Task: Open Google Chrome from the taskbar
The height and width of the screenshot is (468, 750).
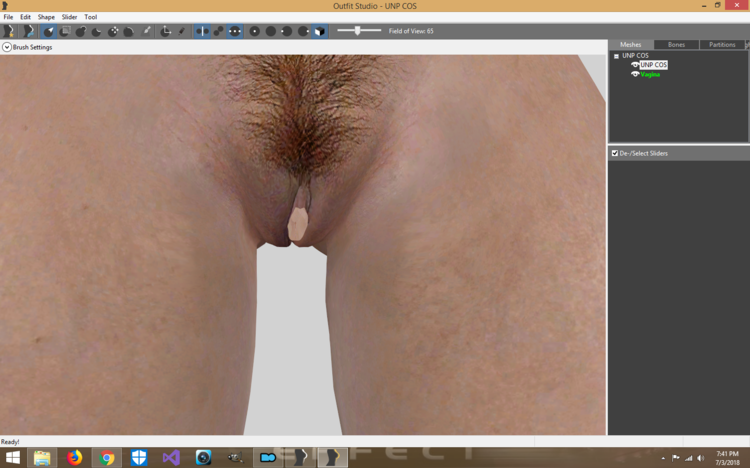Action: coord(107,458)
